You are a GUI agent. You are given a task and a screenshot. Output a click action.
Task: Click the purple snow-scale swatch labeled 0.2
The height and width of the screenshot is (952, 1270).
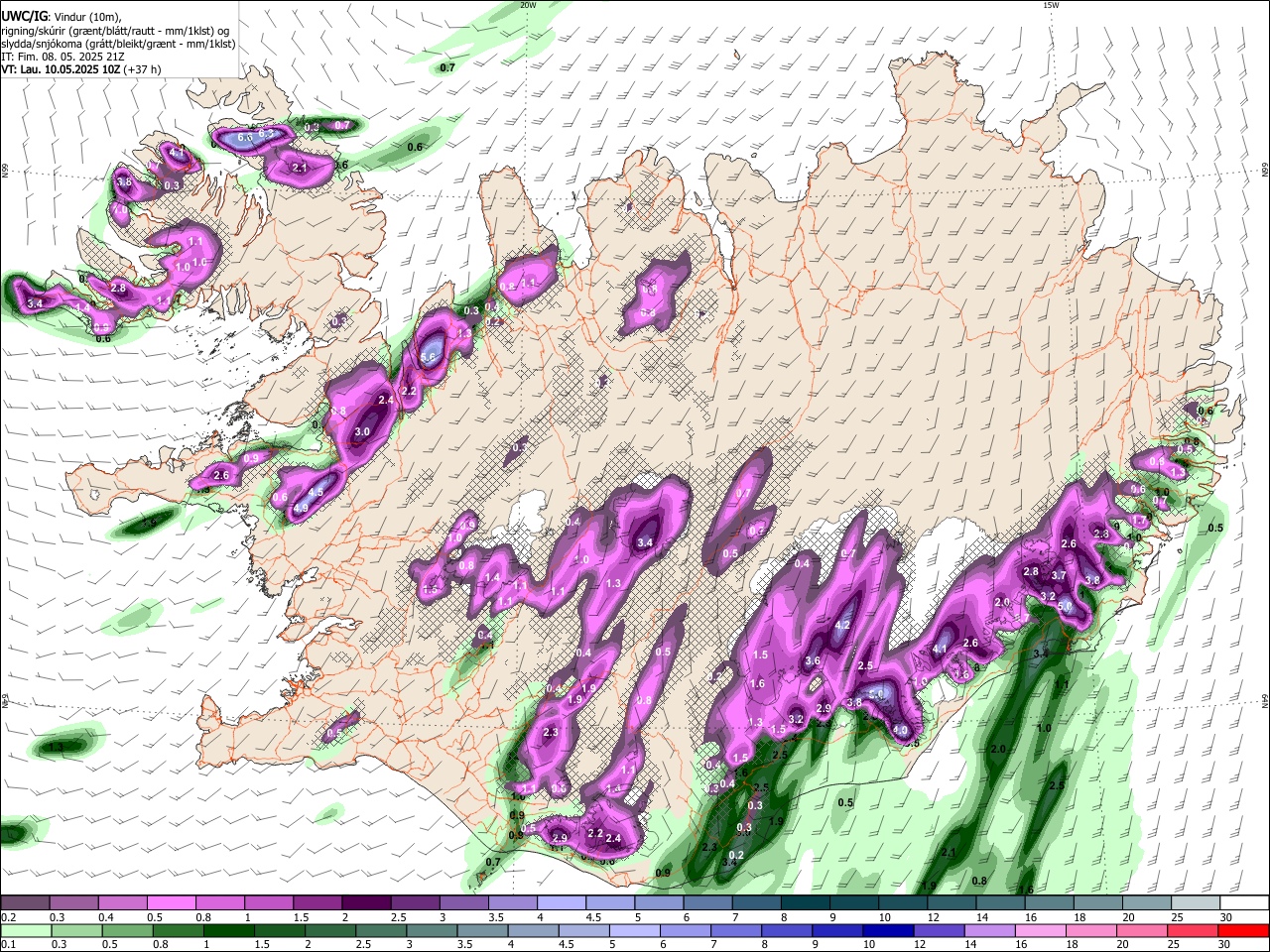coord(25,903)
